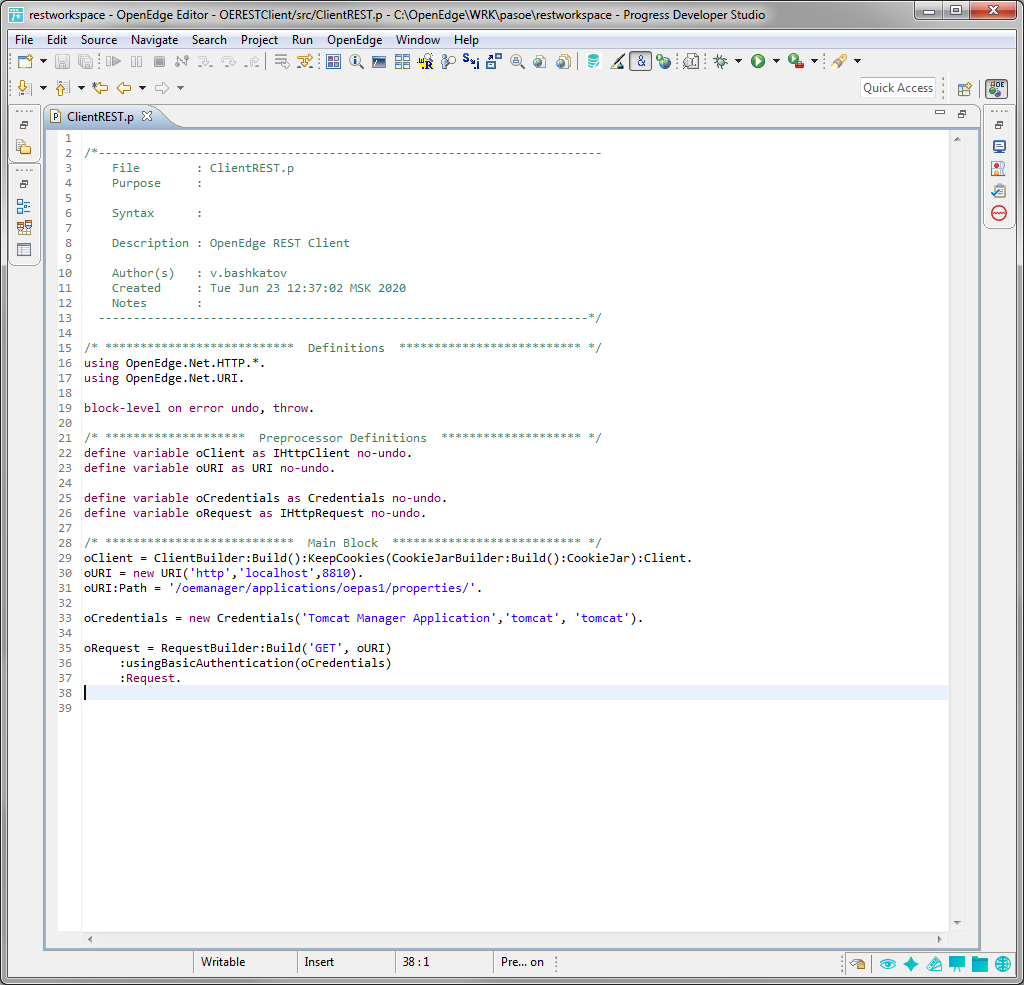Minimize the editor area
Screen dimensions: 1024x985
pos(940,113)
